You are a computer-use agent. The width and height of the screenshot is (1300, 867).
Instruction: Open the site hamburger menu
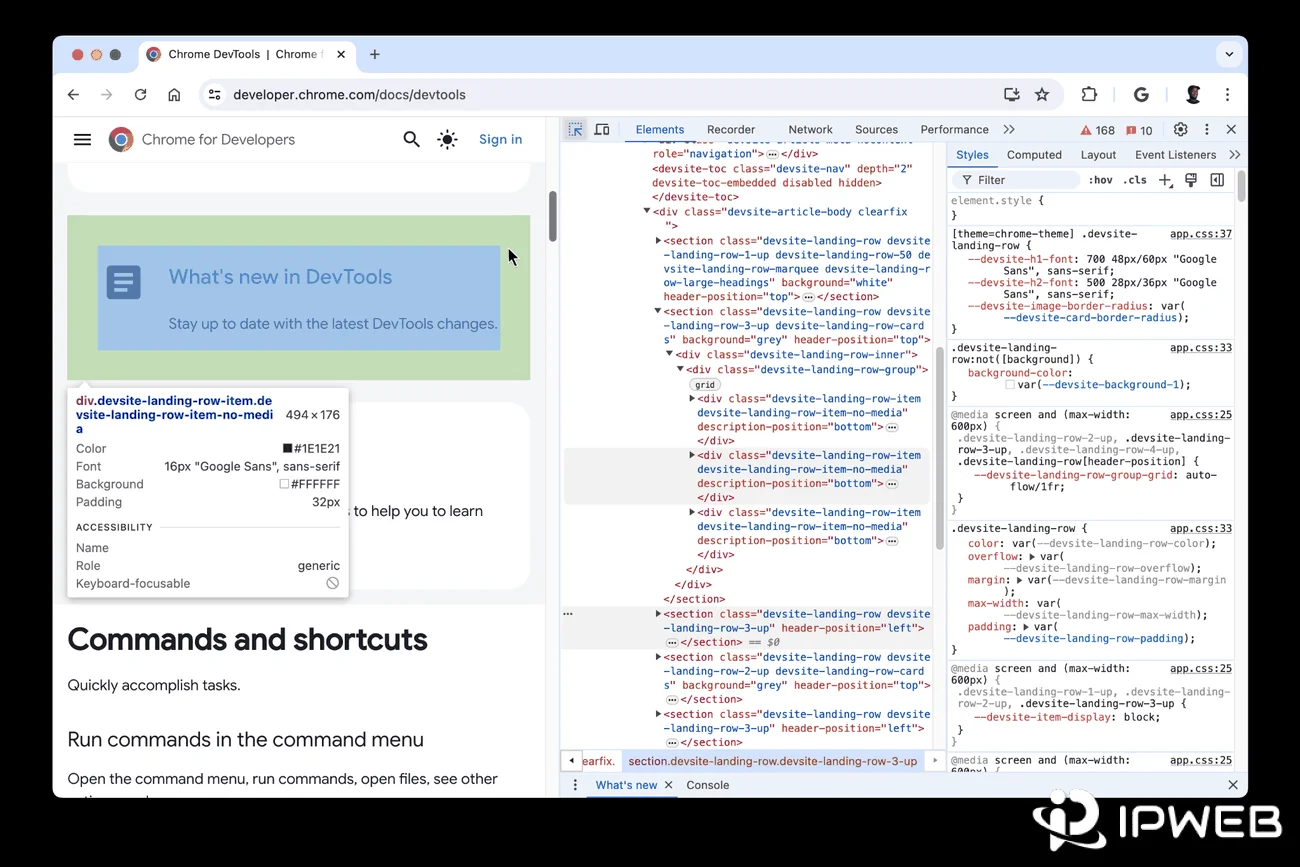coord(82,139)
